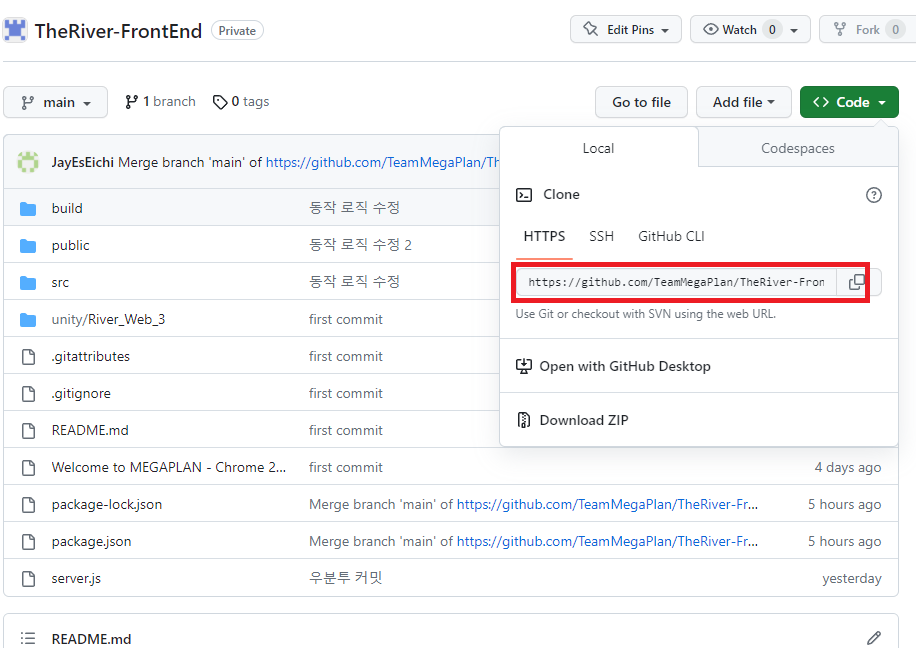
Task: Open the .gitignore file
Action: point(81,394)
